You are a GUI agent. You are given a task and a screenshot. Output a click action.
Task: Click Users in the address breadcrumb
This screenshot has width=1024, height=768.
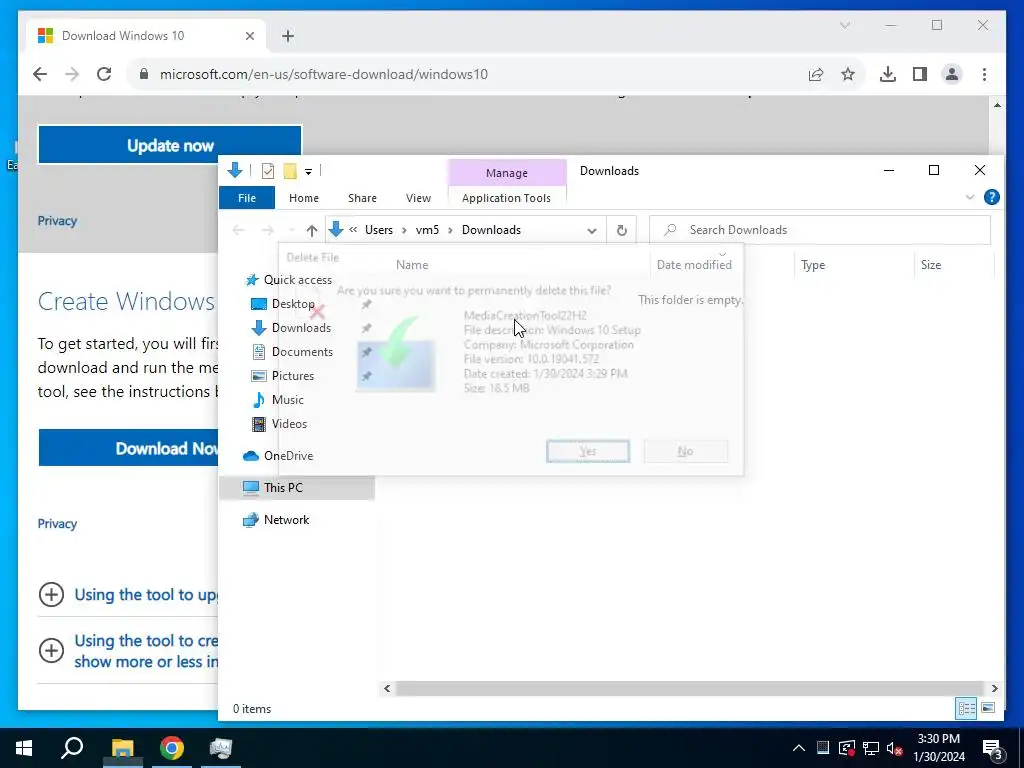(379, 230)
